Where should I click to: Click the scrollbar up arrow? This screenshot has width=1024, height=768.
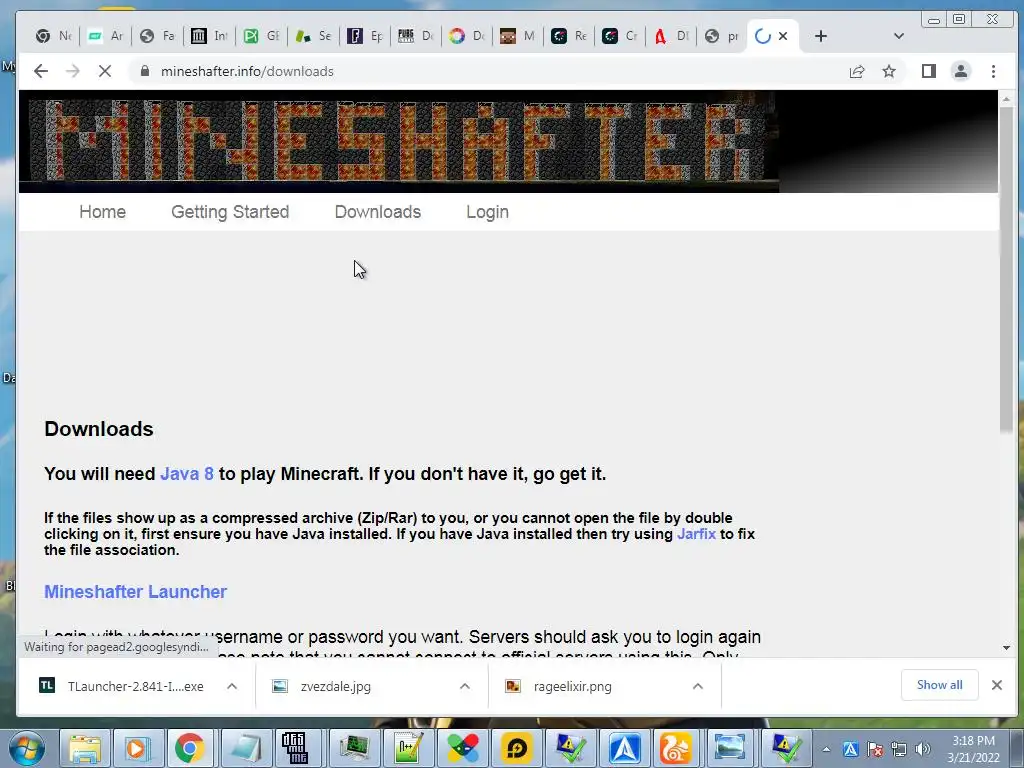[x=1006, y=99]
